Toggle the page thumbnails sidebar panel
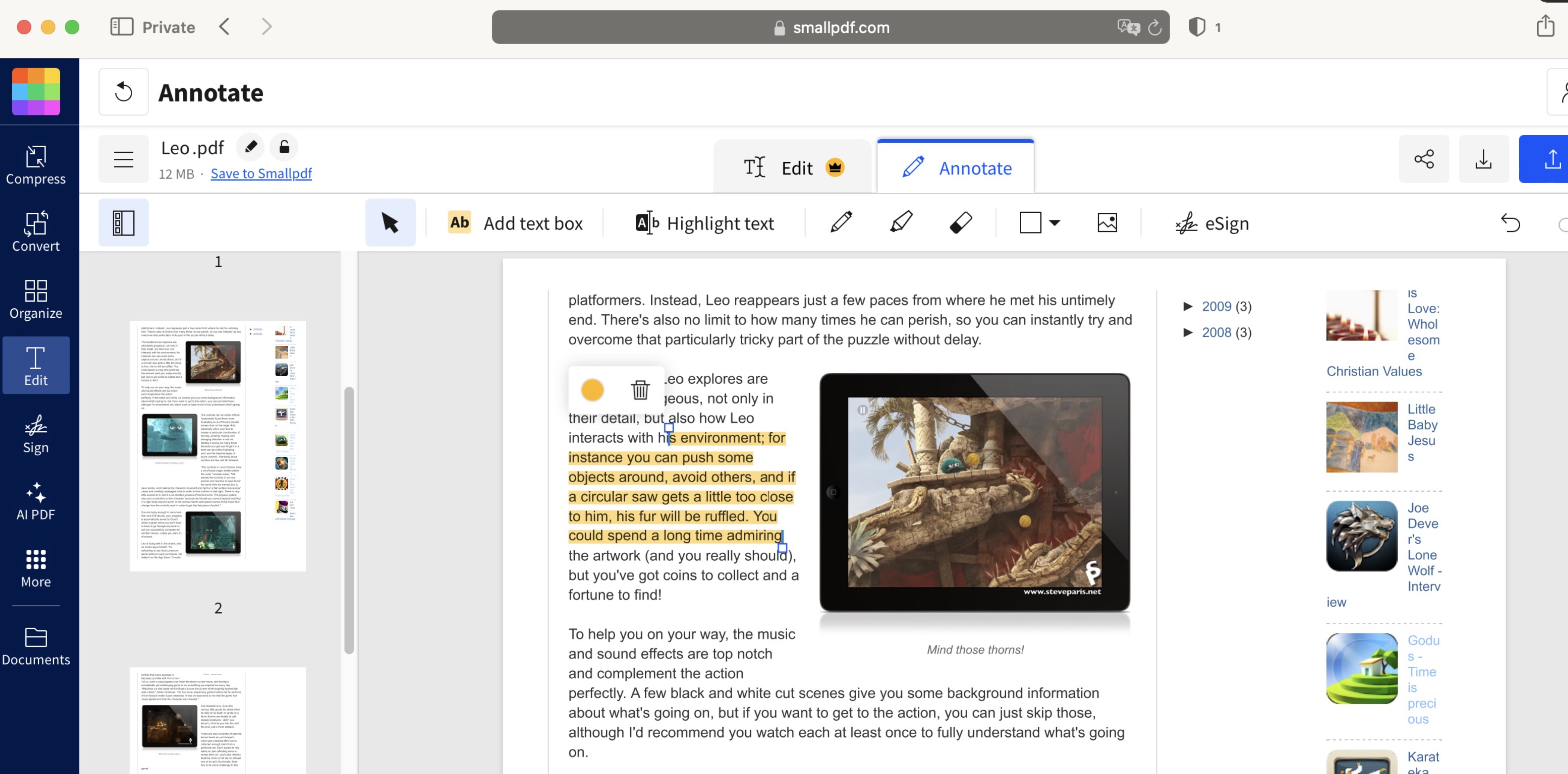Viewport: 1568px width, 774px height. (124, 223)
